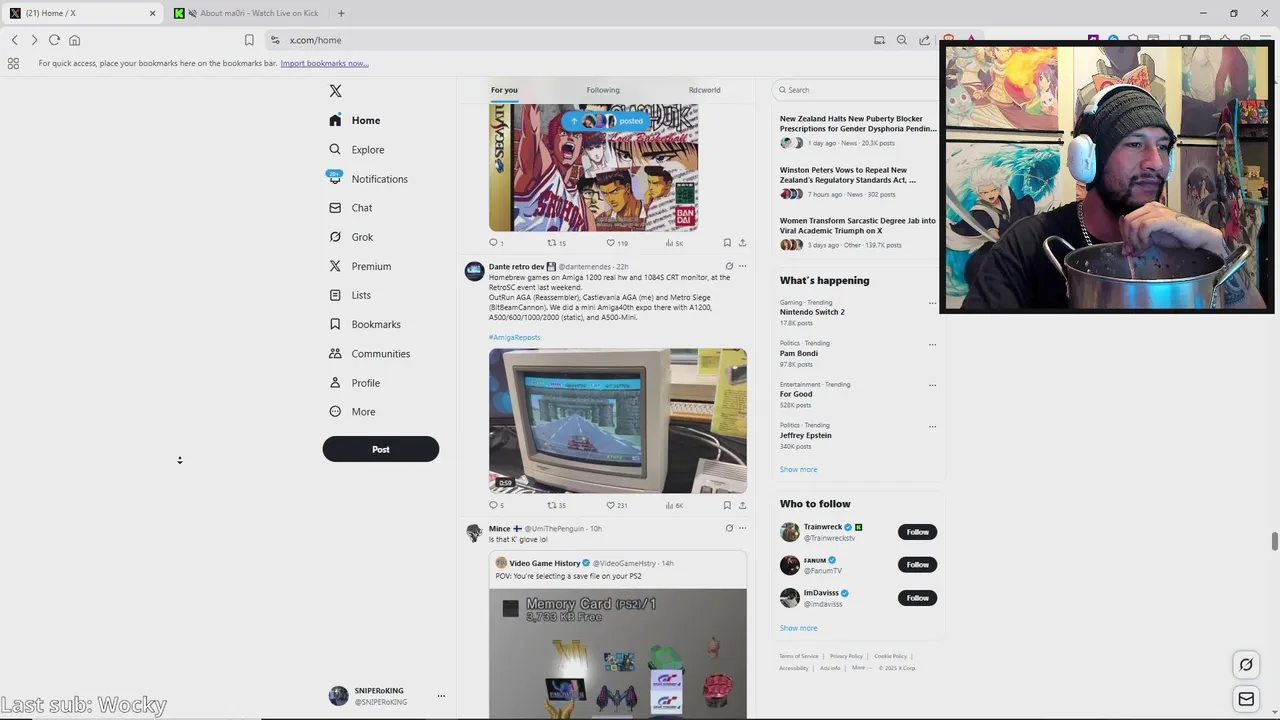The width and height of the screenshot is (1280, 720).
Task: Follow ImDavisss
Action: coord(917,598)
